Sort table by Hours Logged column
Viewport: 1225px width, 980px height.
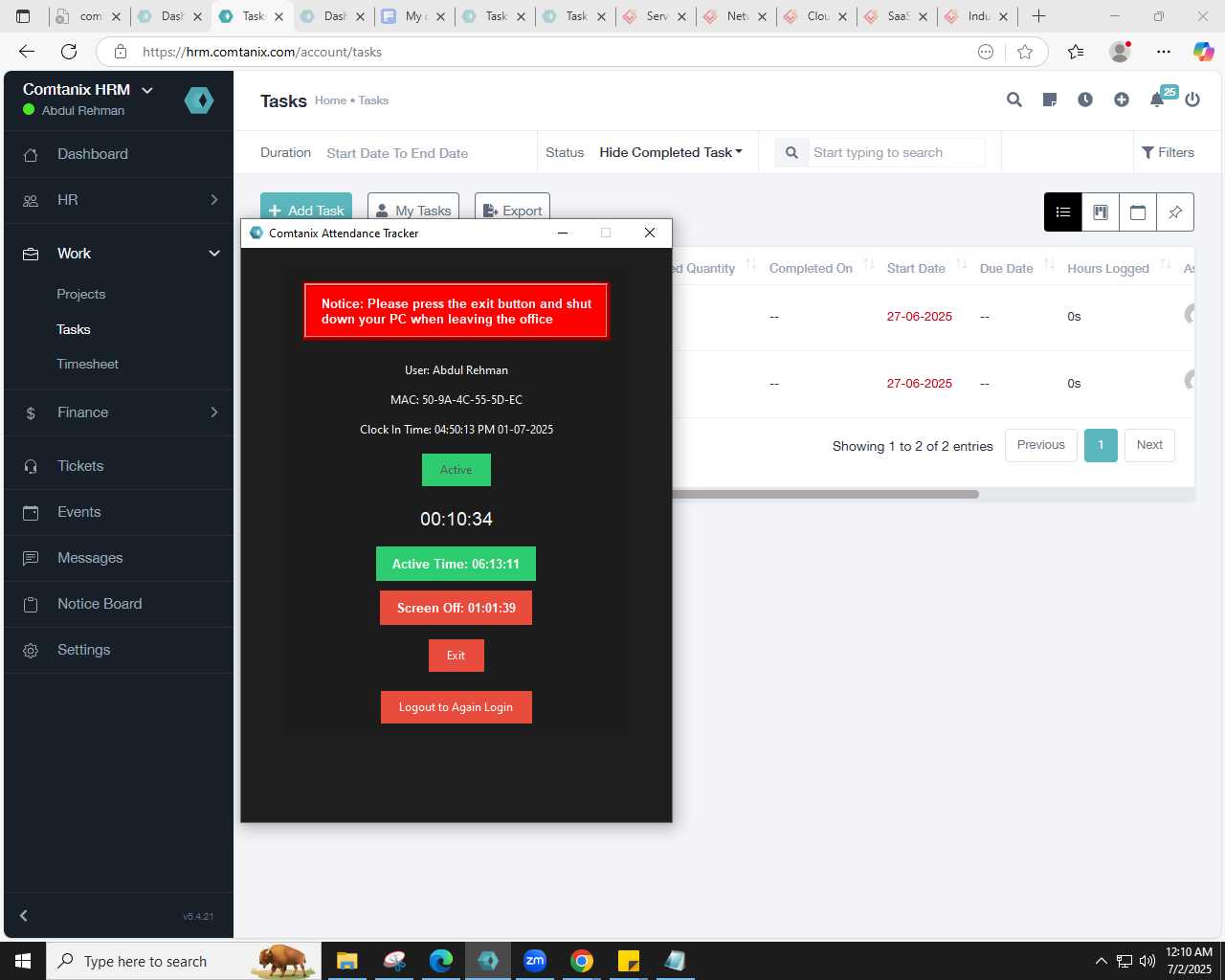point(1166,265)
